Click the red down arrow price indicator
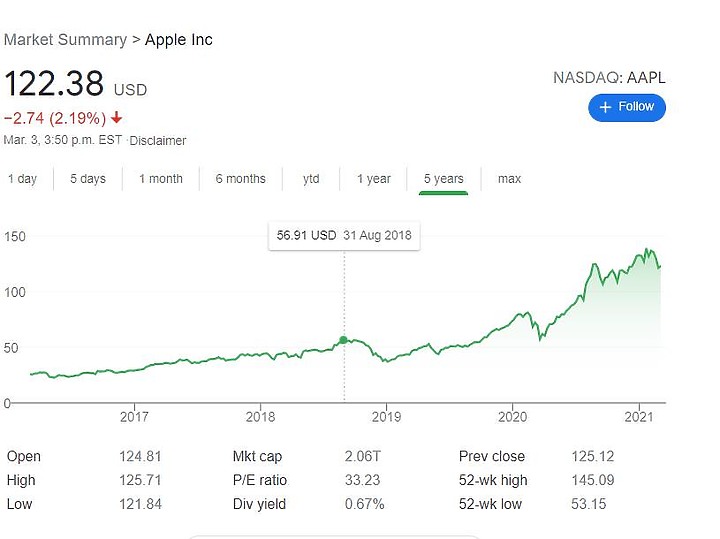Viewport: 720px width, 539px height. (117, 118)
